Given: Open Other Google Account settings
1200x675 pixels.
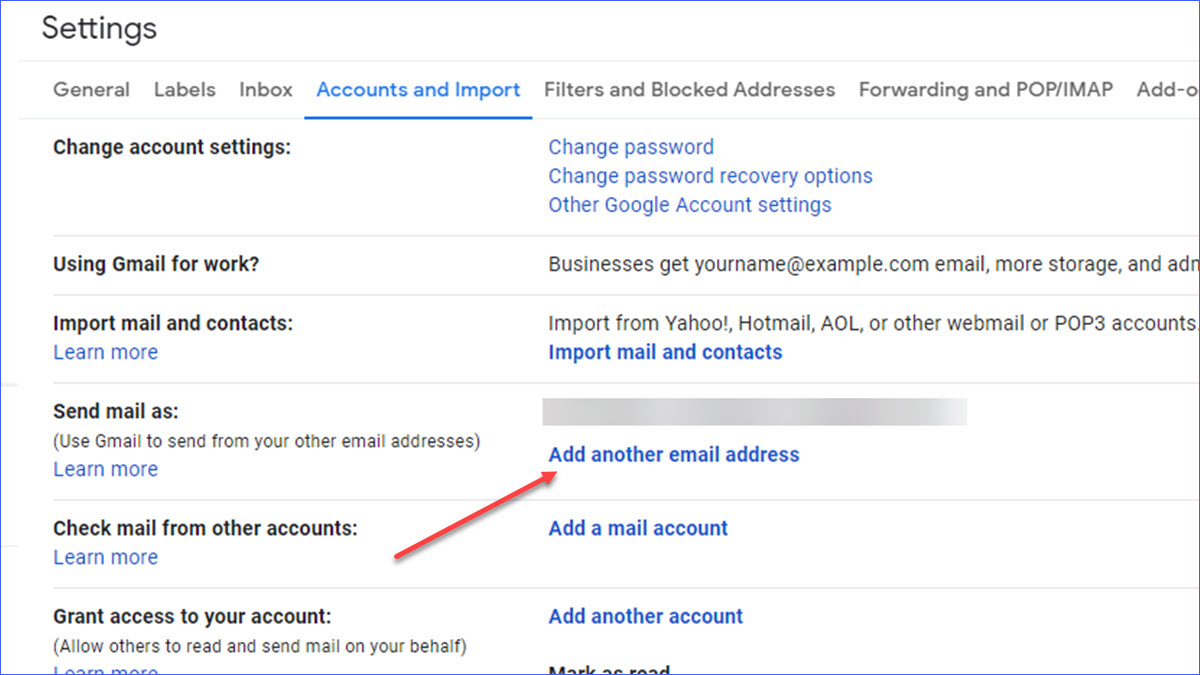Looking at the screenshot, I should coord(689,204).
